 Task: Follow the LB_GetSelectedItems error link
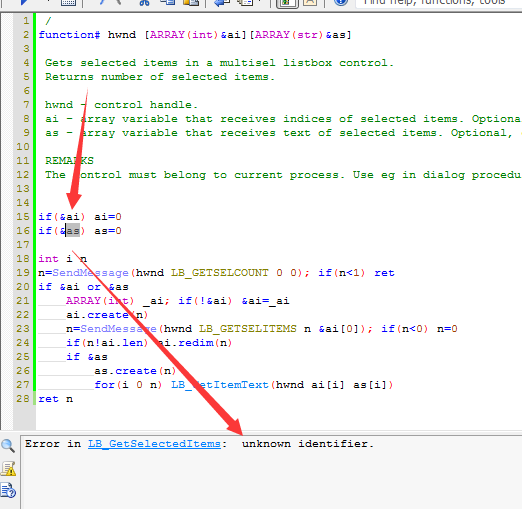[x=154, y=444]
